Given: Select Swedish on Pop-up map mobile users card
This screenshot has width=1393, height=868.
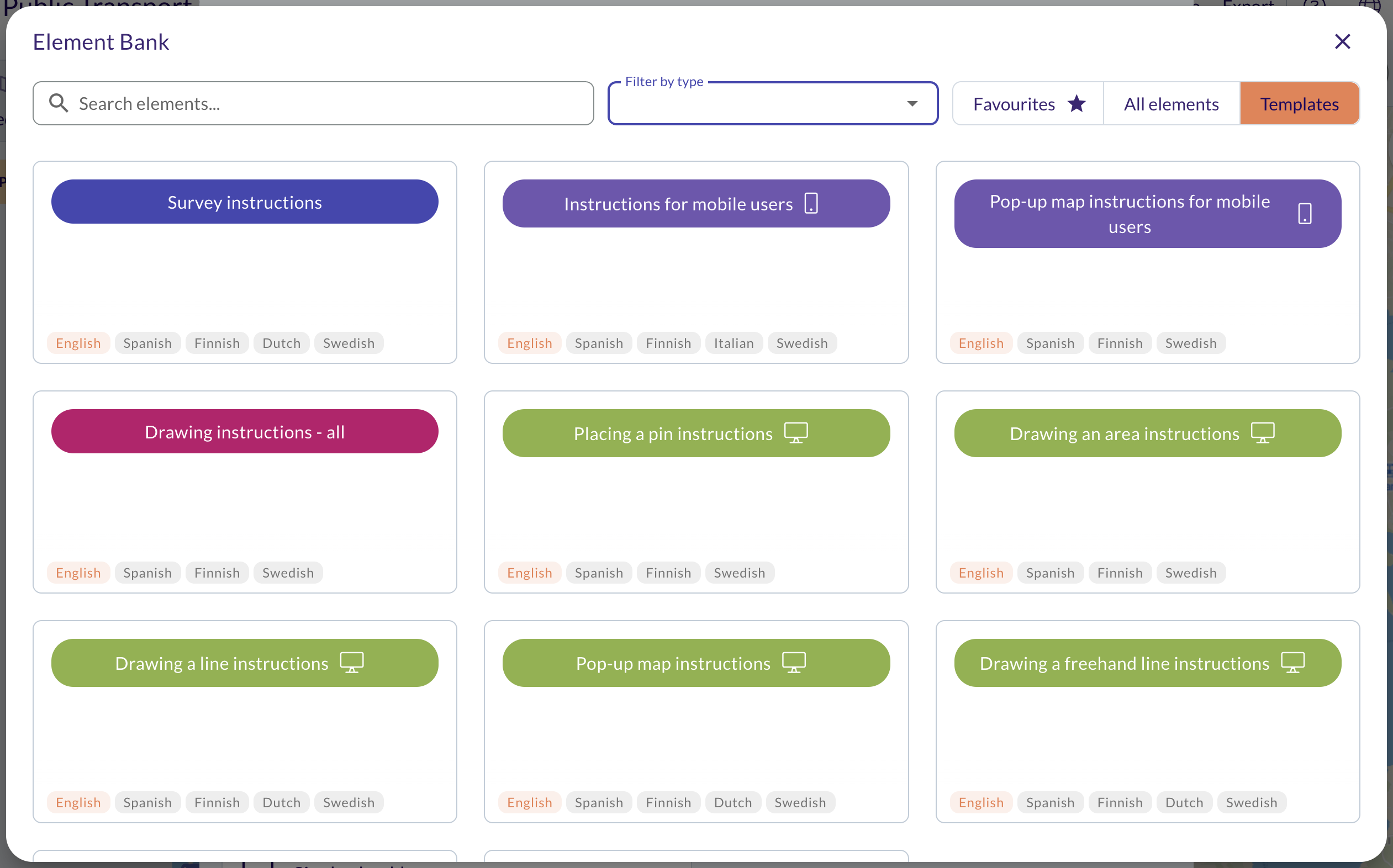Looking at the screenshot, I should click(1191, 343).
